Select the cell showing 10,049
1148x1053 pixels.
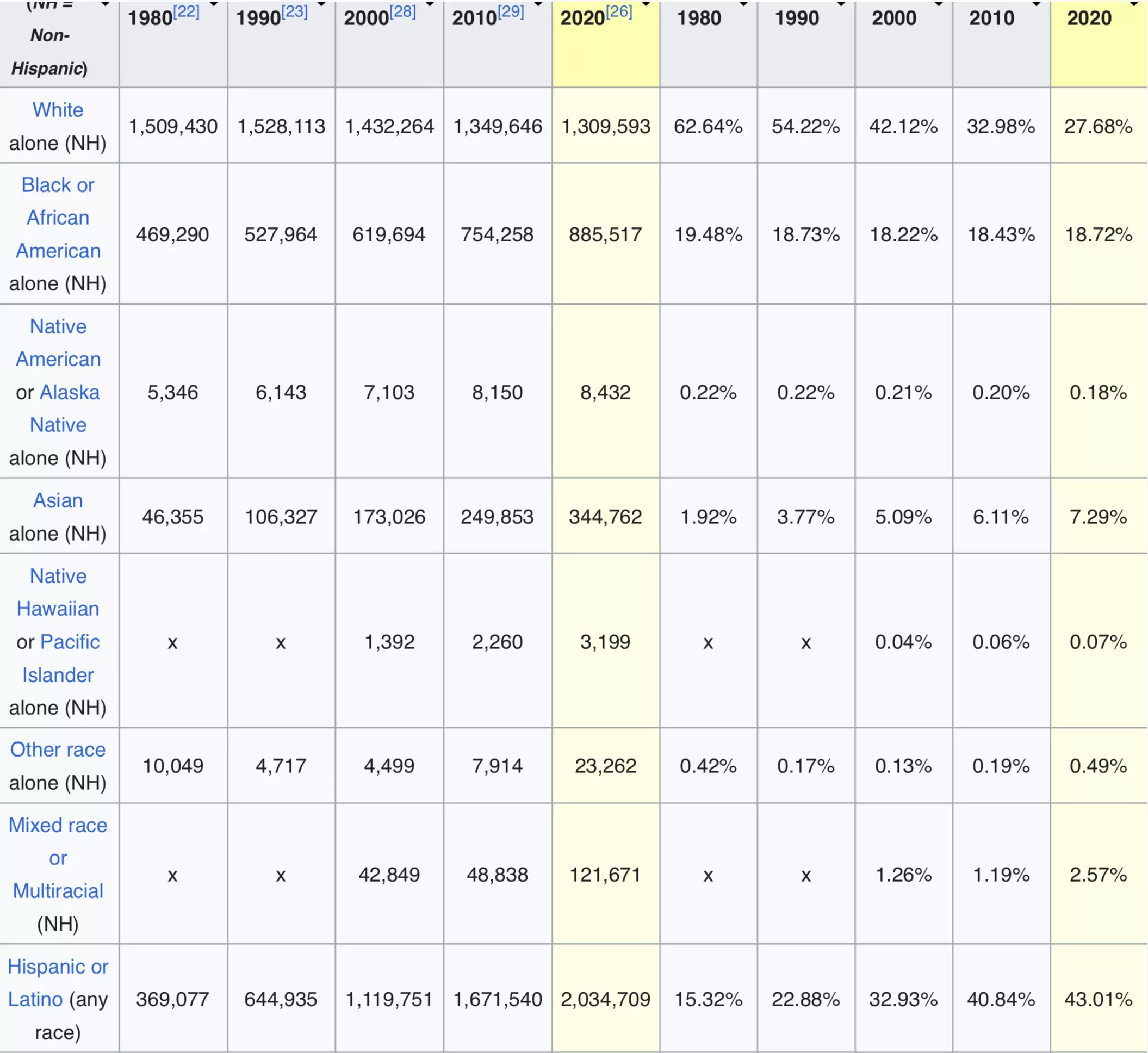pos(173,765)
